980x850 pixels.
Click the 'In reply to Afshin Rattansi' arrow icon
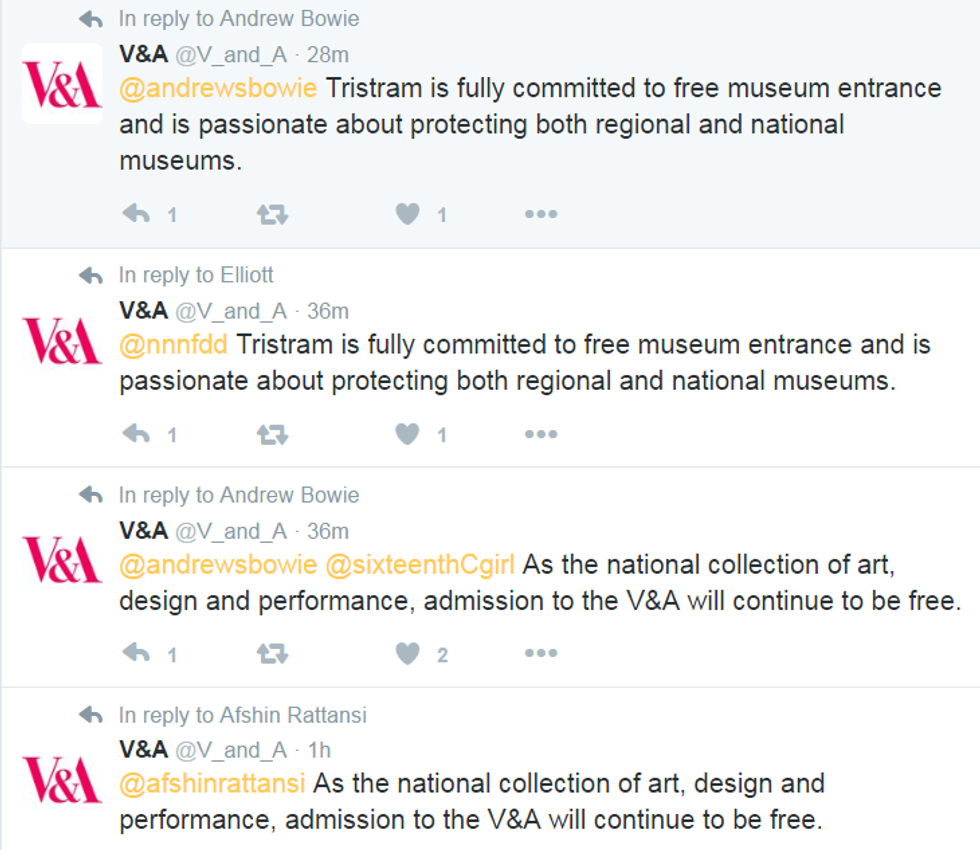[x=91, y=715]
